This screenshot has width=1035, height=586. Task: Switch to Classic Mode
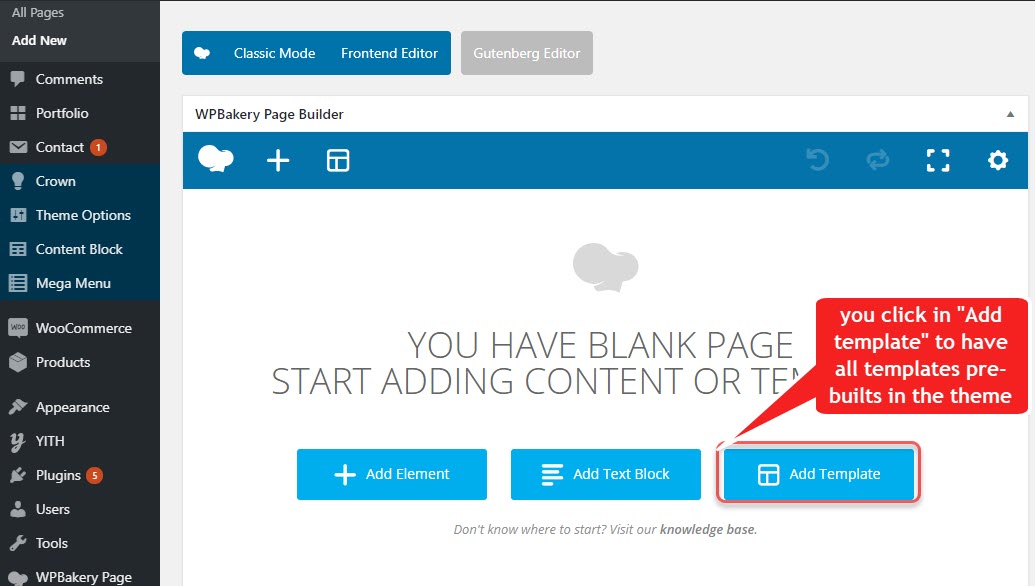[x=274, y=53]
